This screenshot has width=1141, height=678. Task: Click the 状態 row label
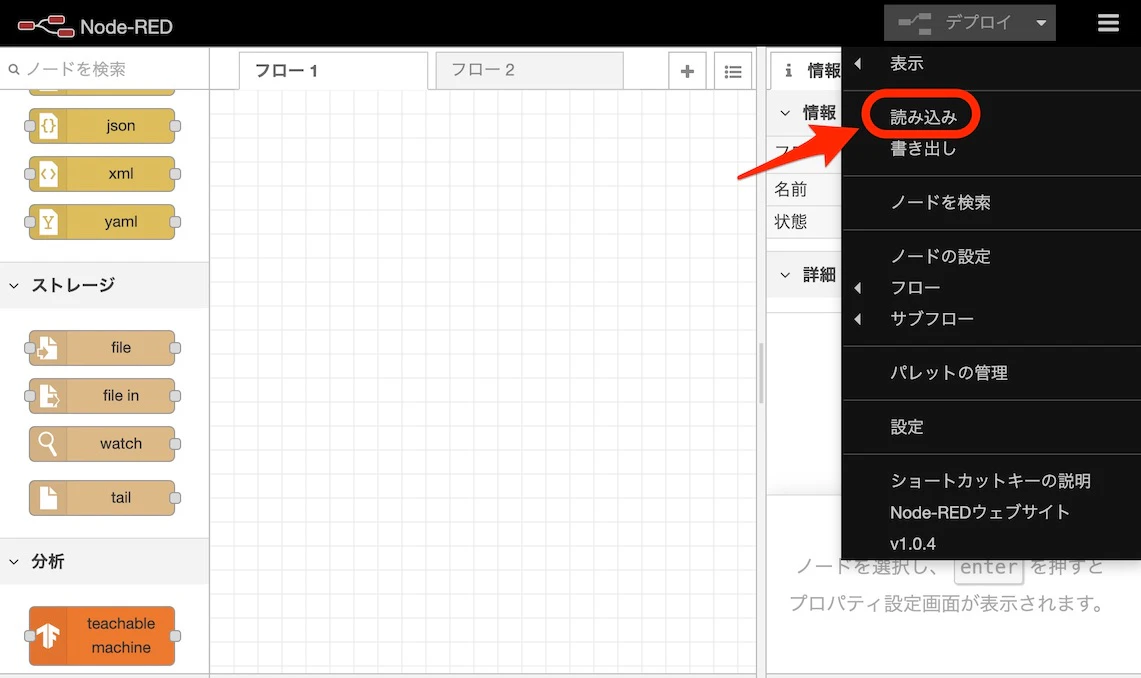click(x=790, y=222)
